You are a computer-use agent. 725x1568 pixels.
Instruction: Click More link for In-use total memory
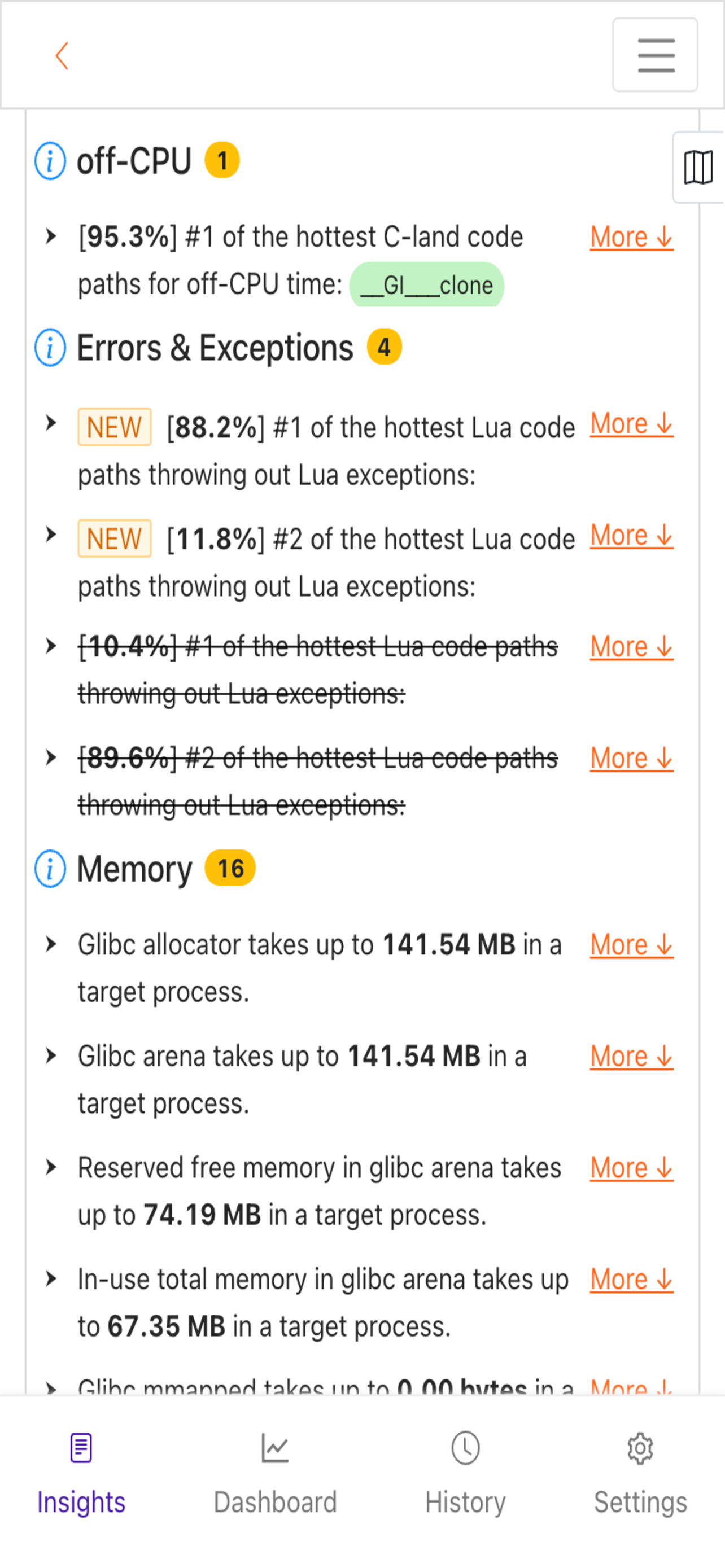pyautogui.click(x=631, y=1280)
